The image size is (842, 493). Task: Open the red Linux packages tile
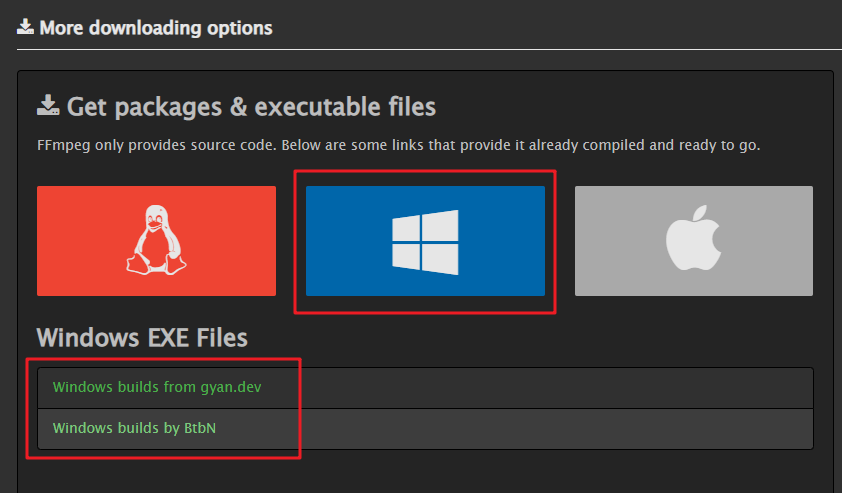coord(156,241)
